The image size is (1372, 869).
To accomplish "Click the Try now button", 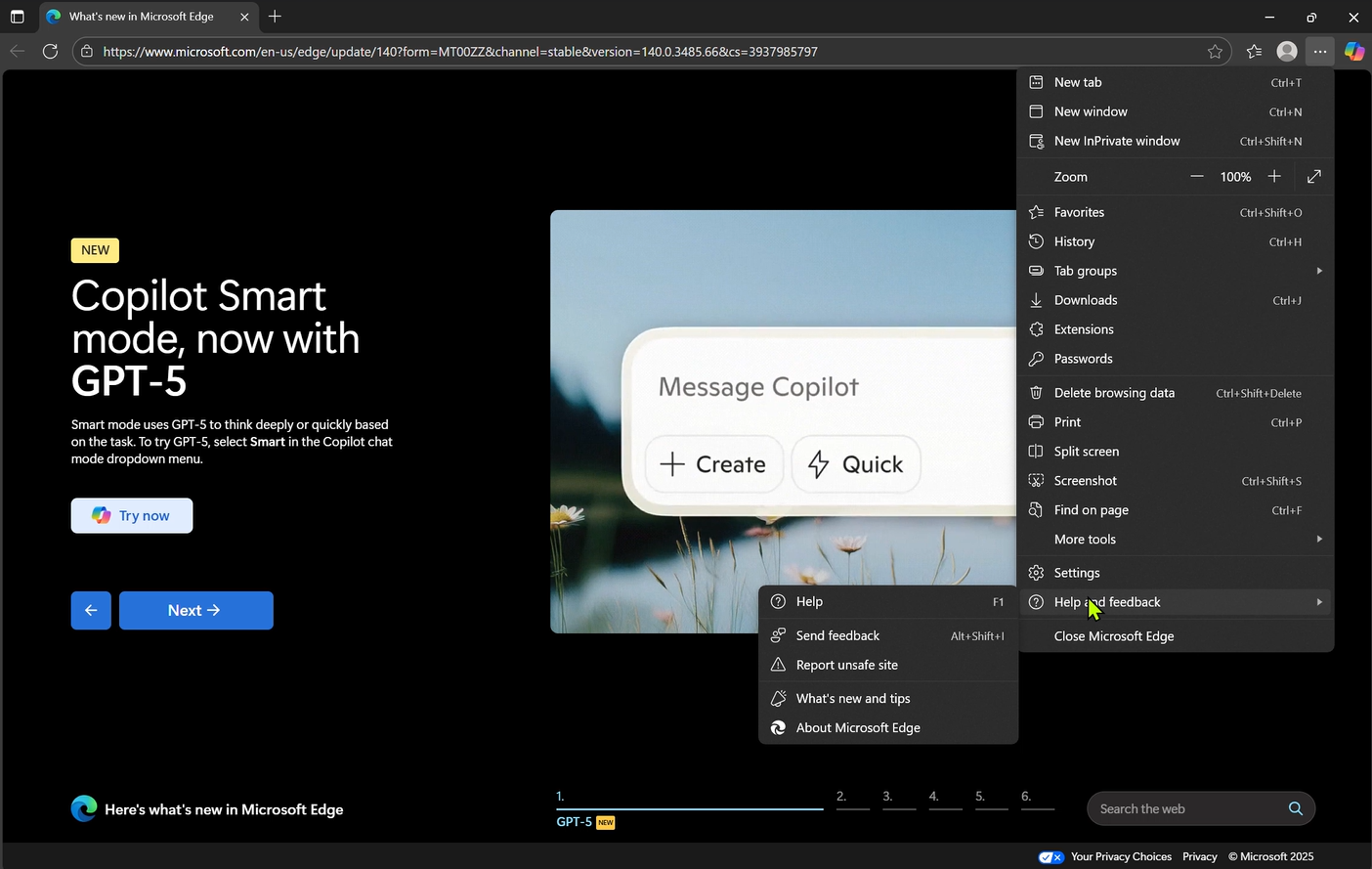I will coord(132,515).
